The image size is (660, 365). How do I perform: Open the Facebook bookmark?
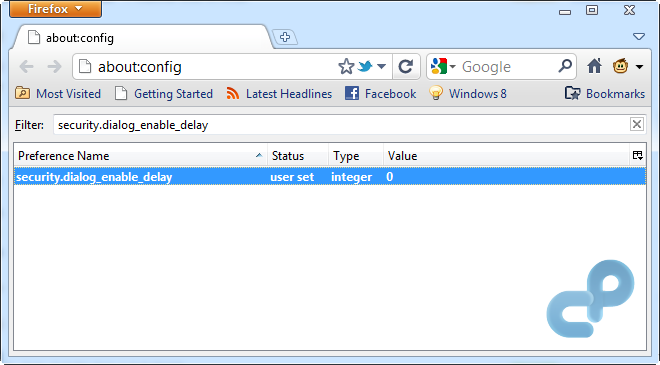coord(381,93)
